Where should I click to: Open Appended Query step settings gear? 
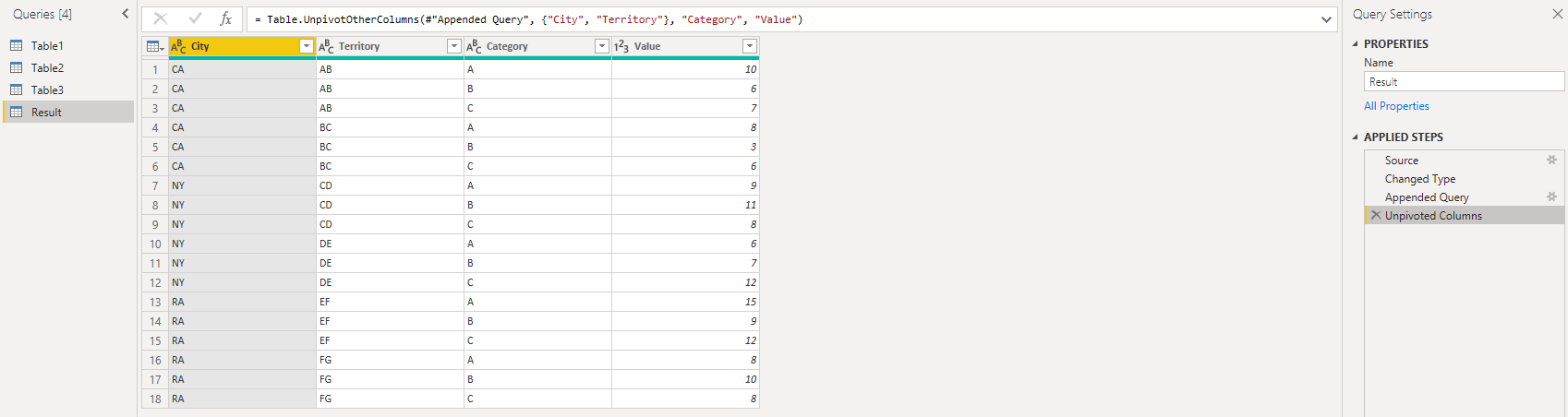1551,197
